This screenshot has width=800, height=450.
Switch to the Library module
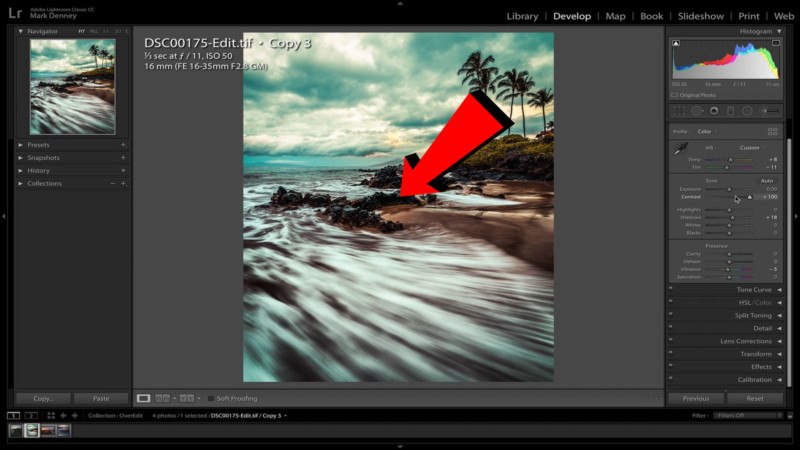tap(522, 16)
